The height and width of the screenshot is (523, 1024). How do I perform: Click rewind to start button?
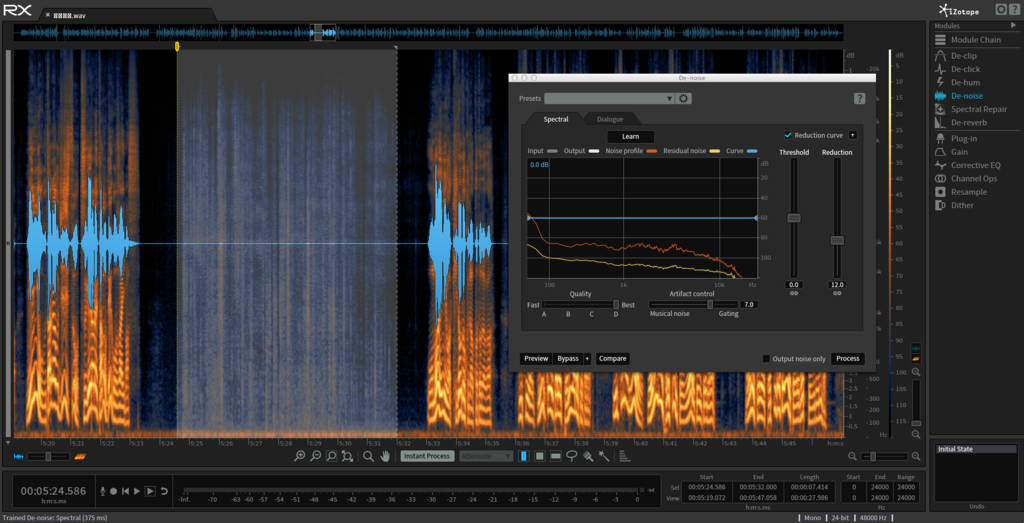point(125,490)
